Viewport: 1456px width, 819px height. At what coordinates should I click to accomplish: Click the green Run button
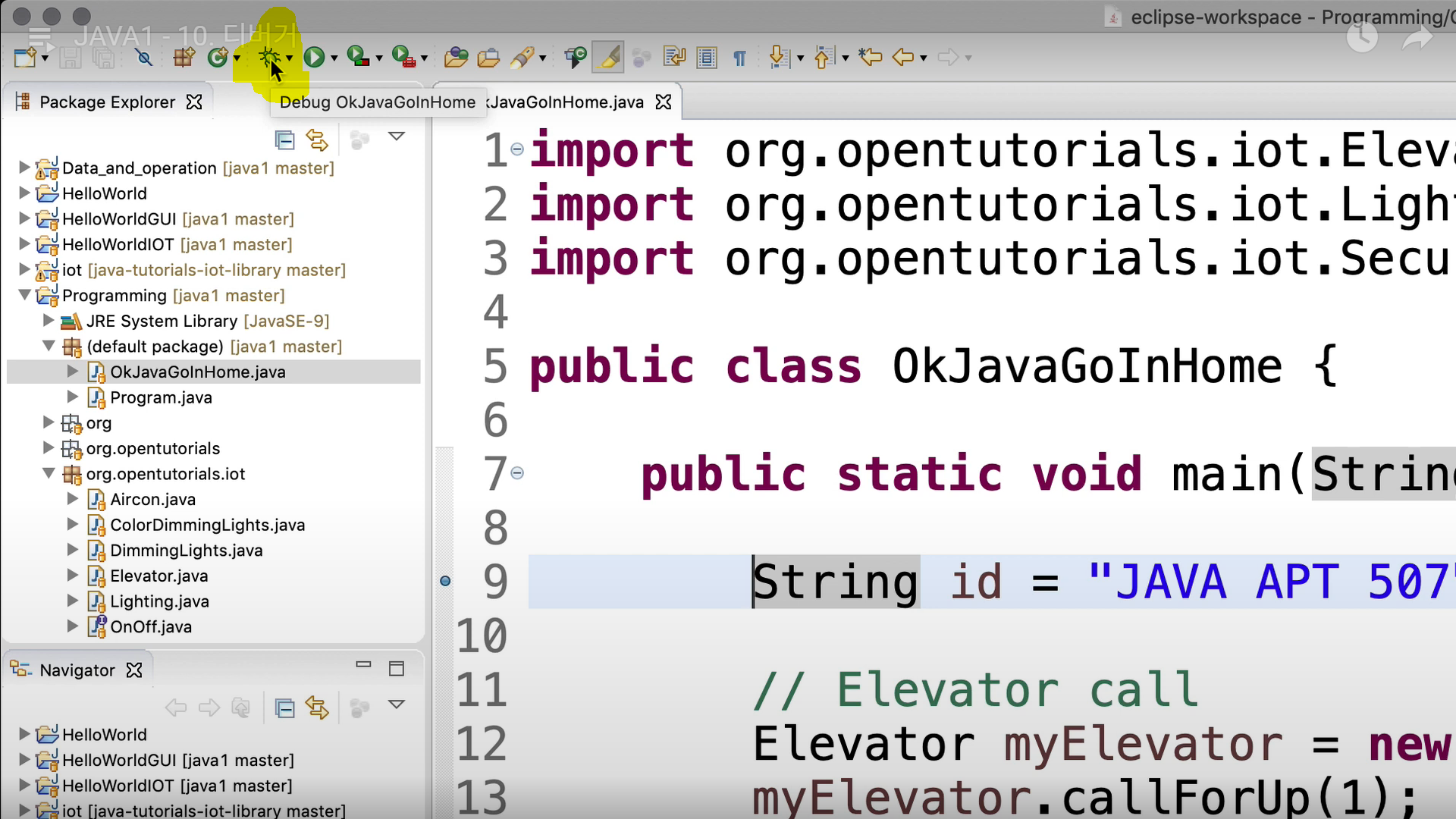[313, 57]
